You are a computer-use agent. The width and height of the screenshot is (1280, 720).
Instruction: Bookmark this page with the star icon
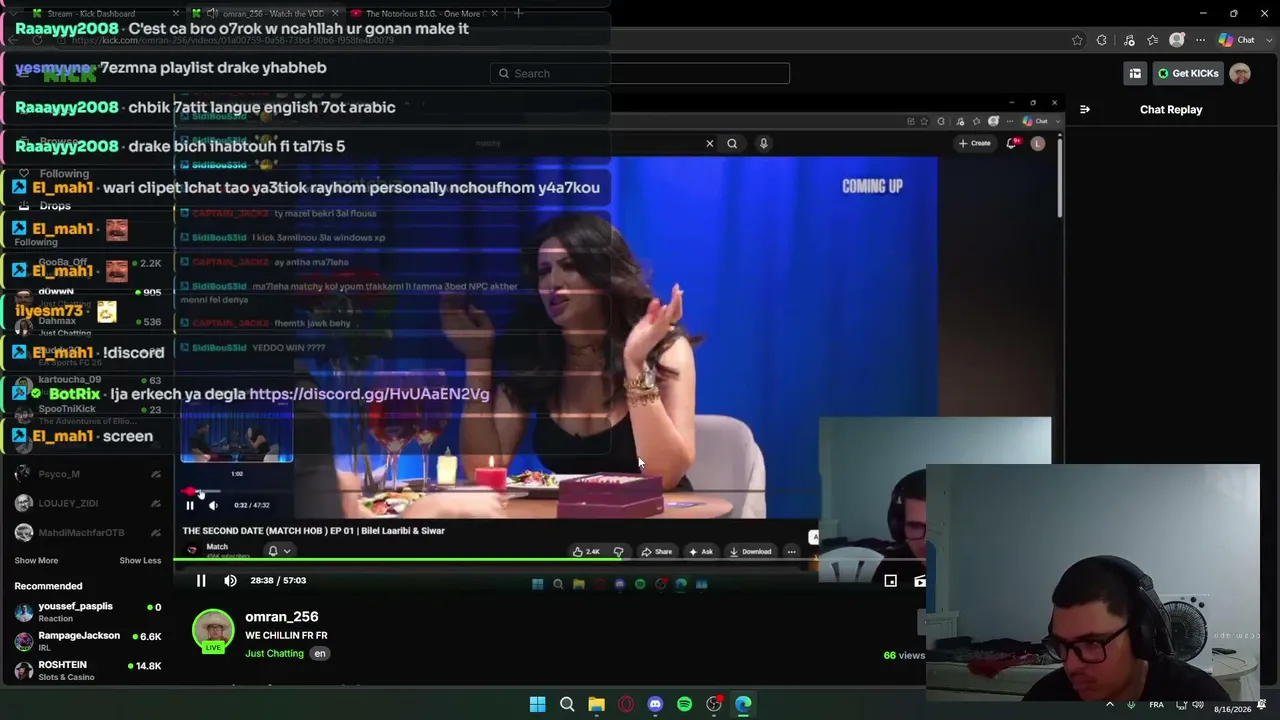tap(1077, 40)
